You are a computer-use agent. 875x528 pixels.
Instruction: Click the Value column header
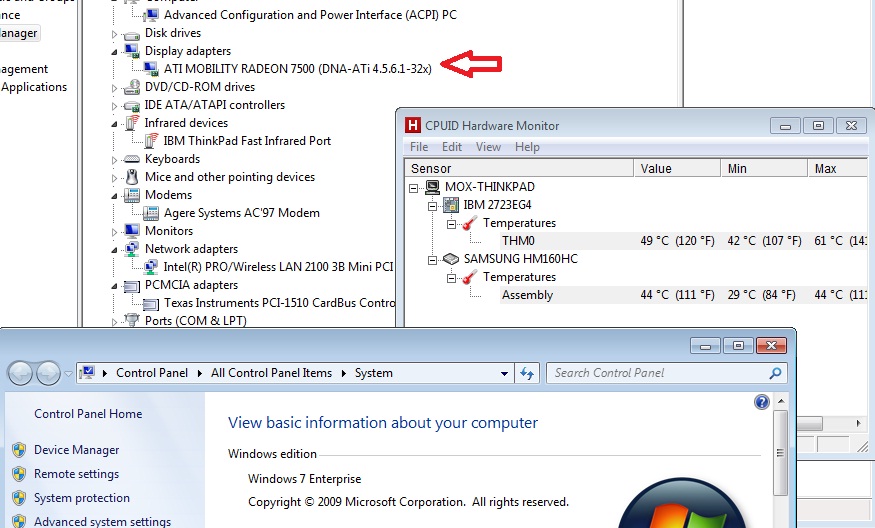[x=677, y=169]
